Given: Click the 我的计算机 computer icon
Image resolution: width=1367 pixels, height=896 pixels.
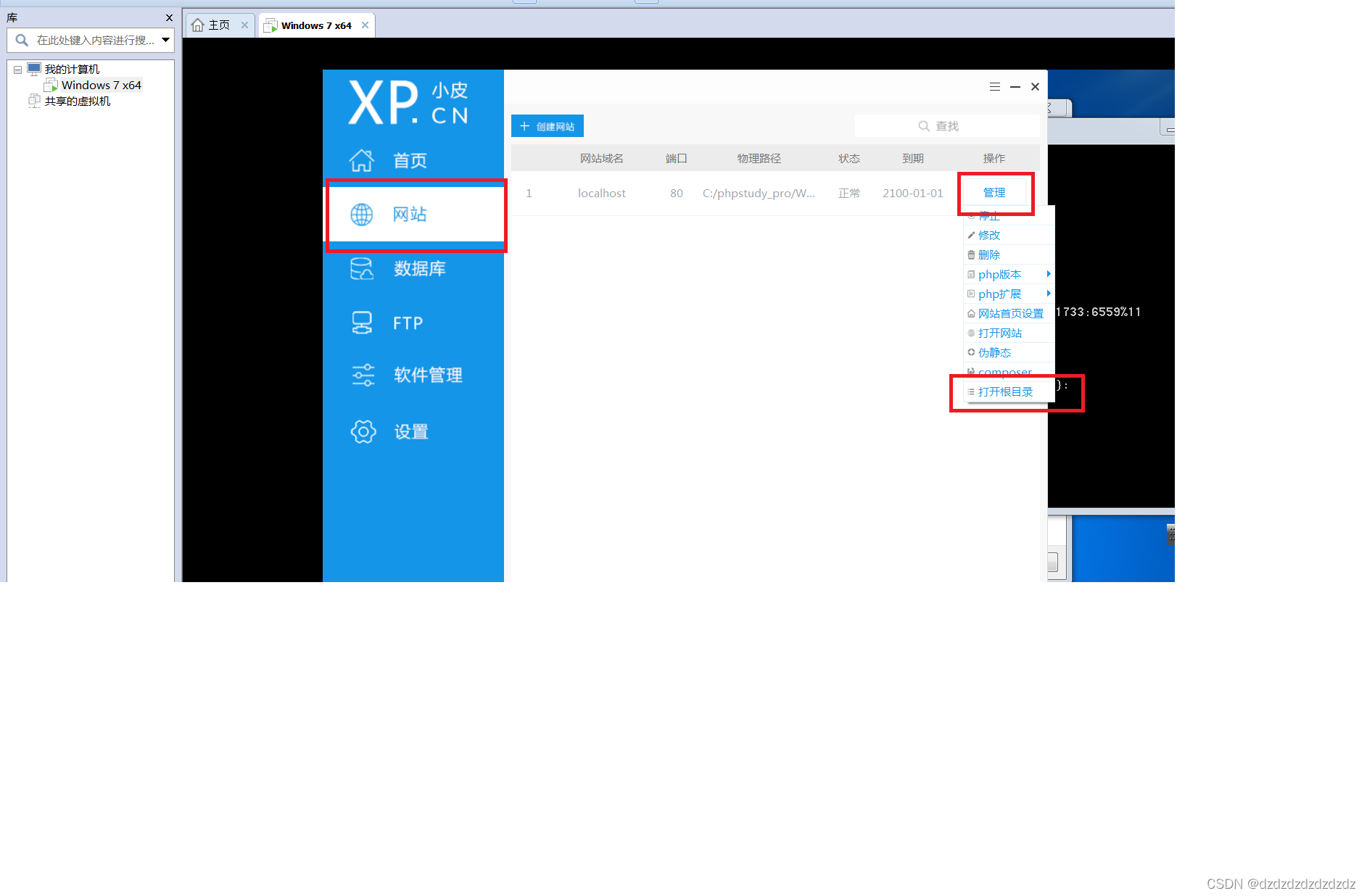Looking at the screenshot, I should coord(34,69).
